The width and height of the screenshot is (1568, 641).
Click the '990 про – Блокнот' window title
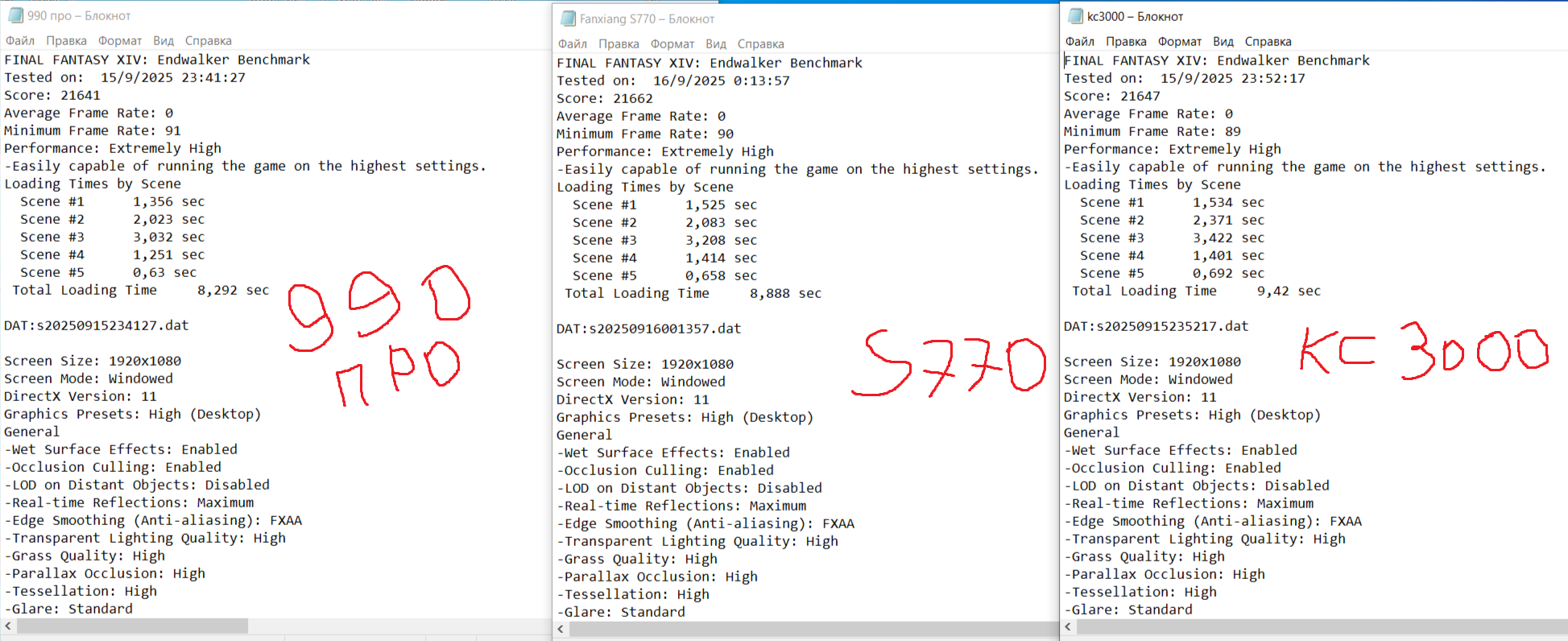coord(79,16)
